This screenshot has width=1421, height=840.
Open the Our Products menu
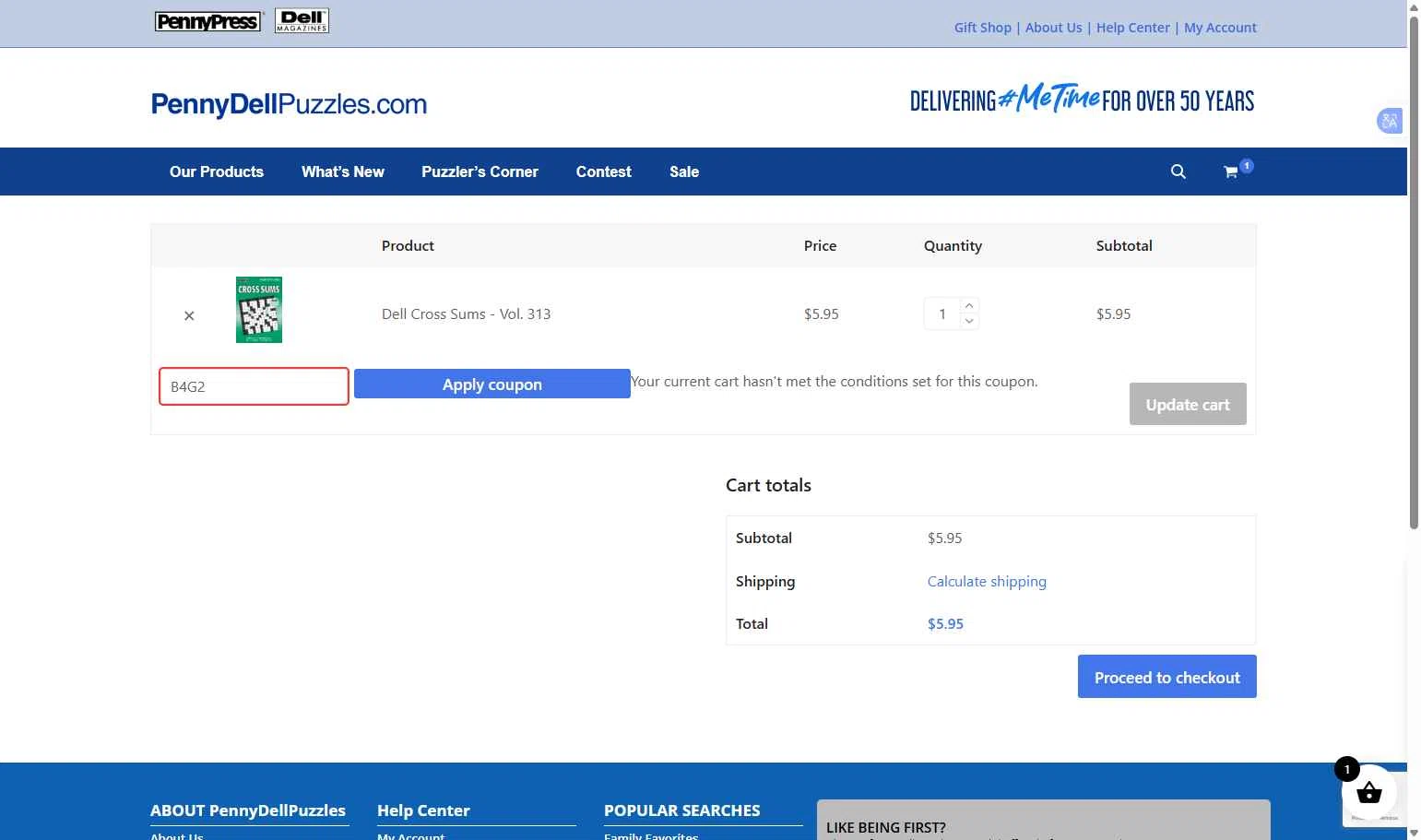[x=217, y=172]
